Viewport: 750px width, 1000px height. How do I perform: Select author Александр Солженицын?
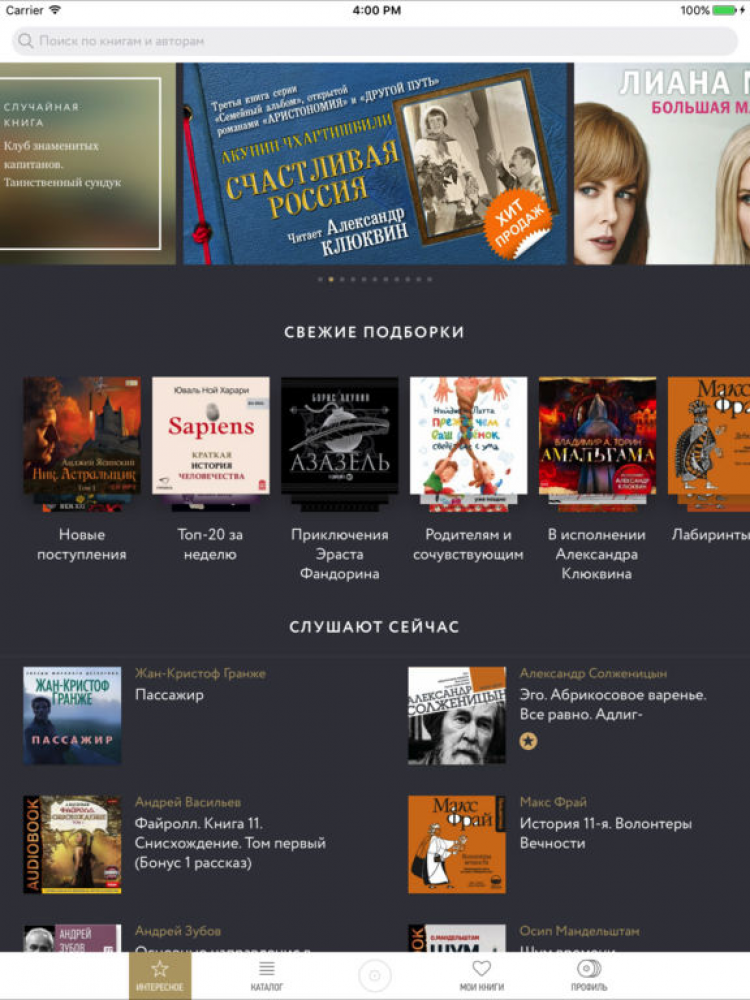coord(593,673)
